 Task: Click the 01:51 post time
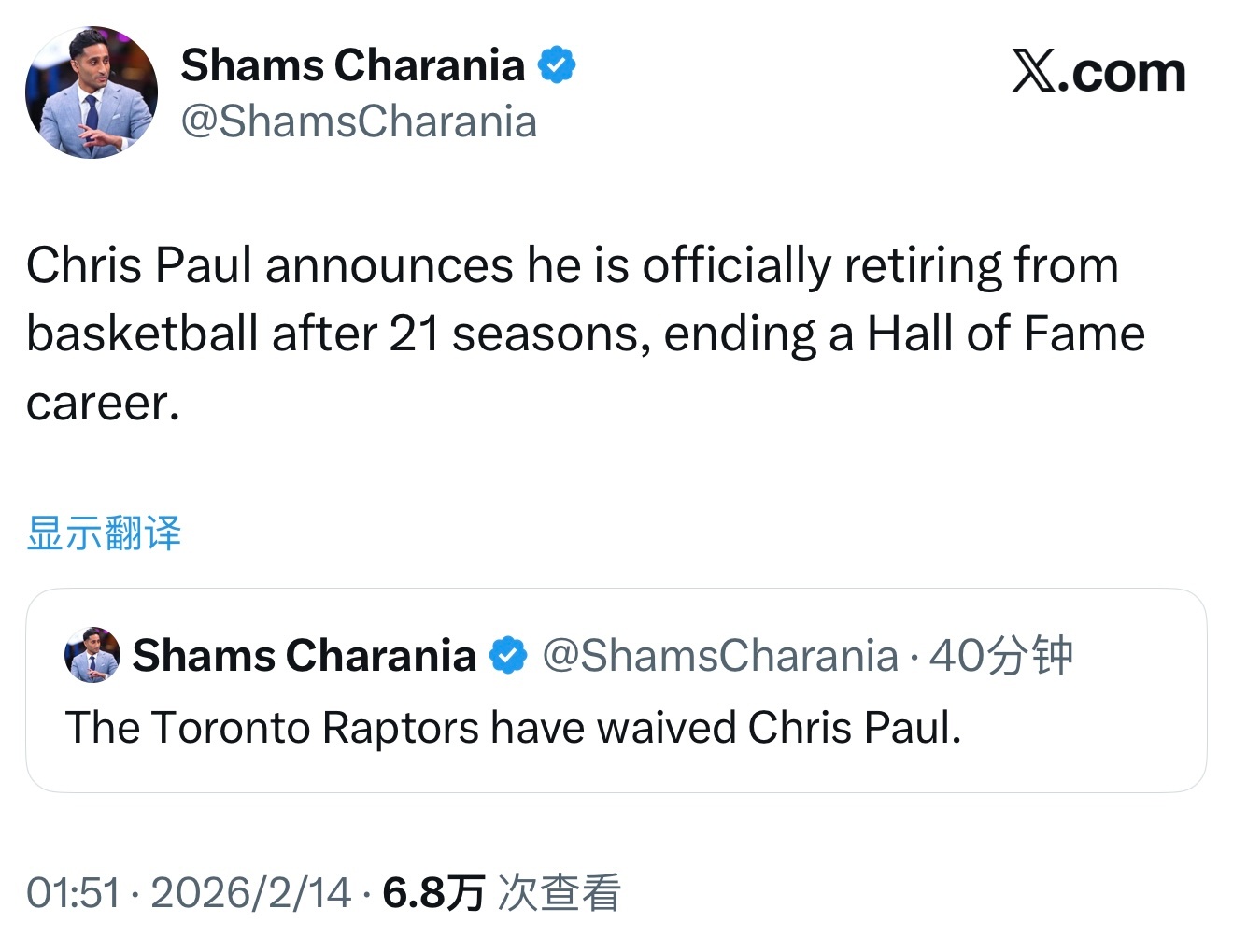point(73,892)
